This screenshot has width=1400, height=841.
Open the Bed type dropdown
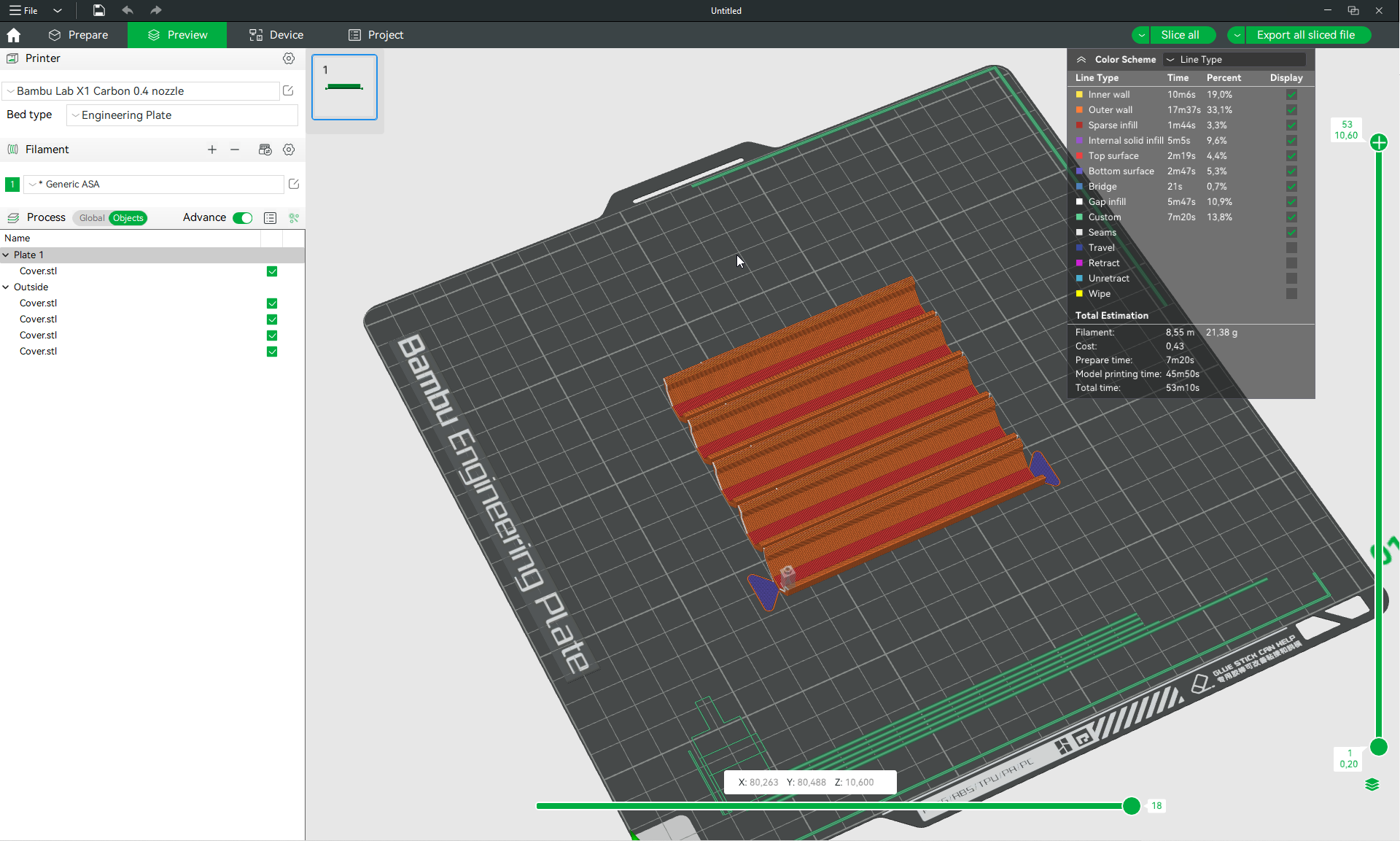coord(182,115)
